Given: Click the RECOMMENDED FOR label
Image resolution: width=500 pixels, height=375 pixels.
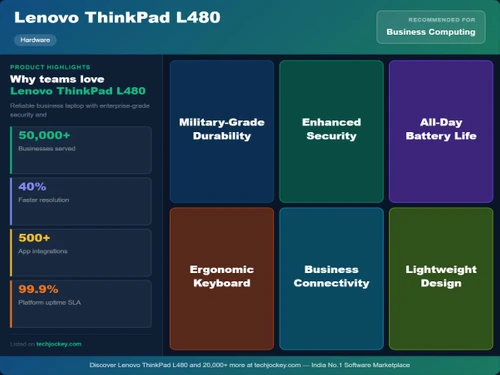Looking at the screenshot, I should [442, 20].
